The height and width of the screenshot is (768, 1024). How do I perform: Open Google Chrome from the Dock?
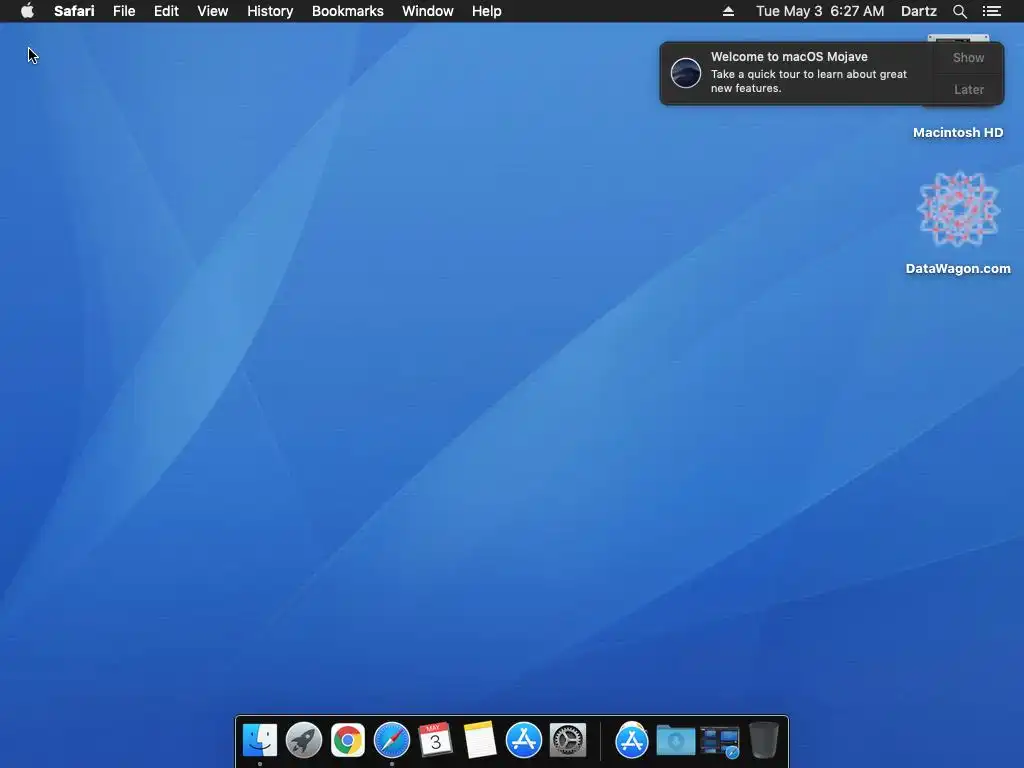coord(347,740)
